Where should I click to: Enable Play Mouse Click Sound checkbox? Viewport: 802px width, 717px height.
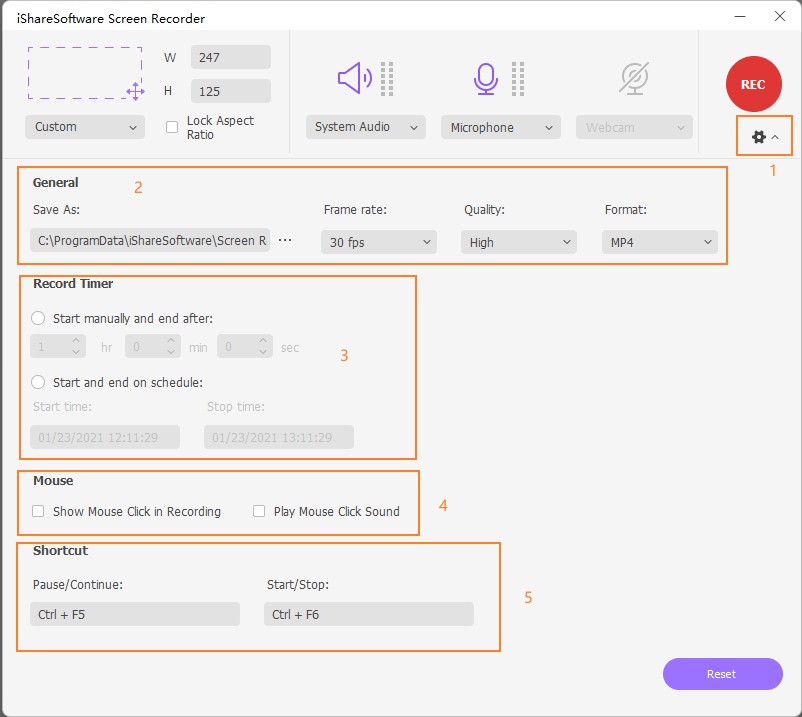coord(259,511)
